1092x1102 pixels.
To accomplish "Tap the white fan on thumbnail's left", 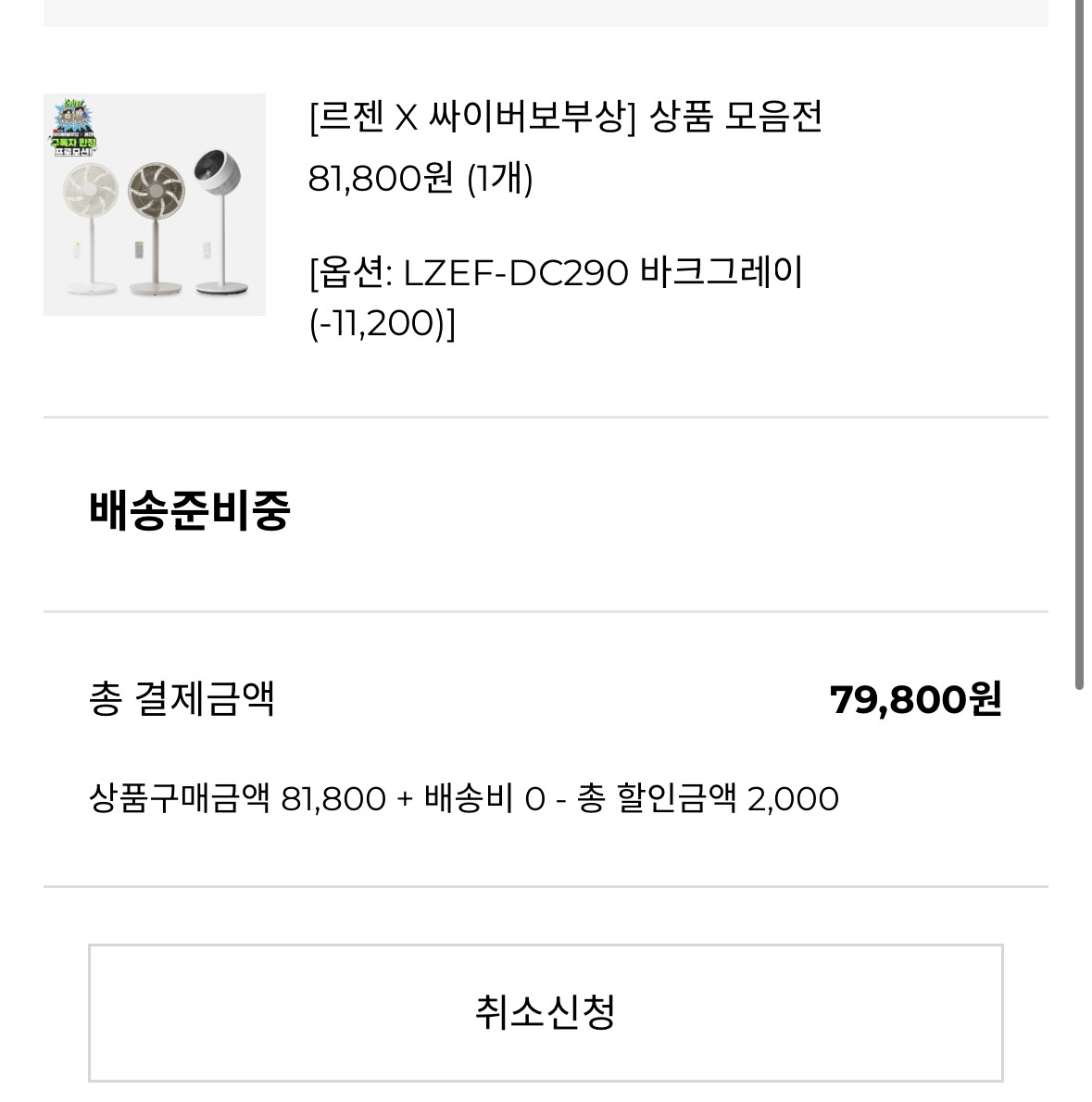I will 90,229.
